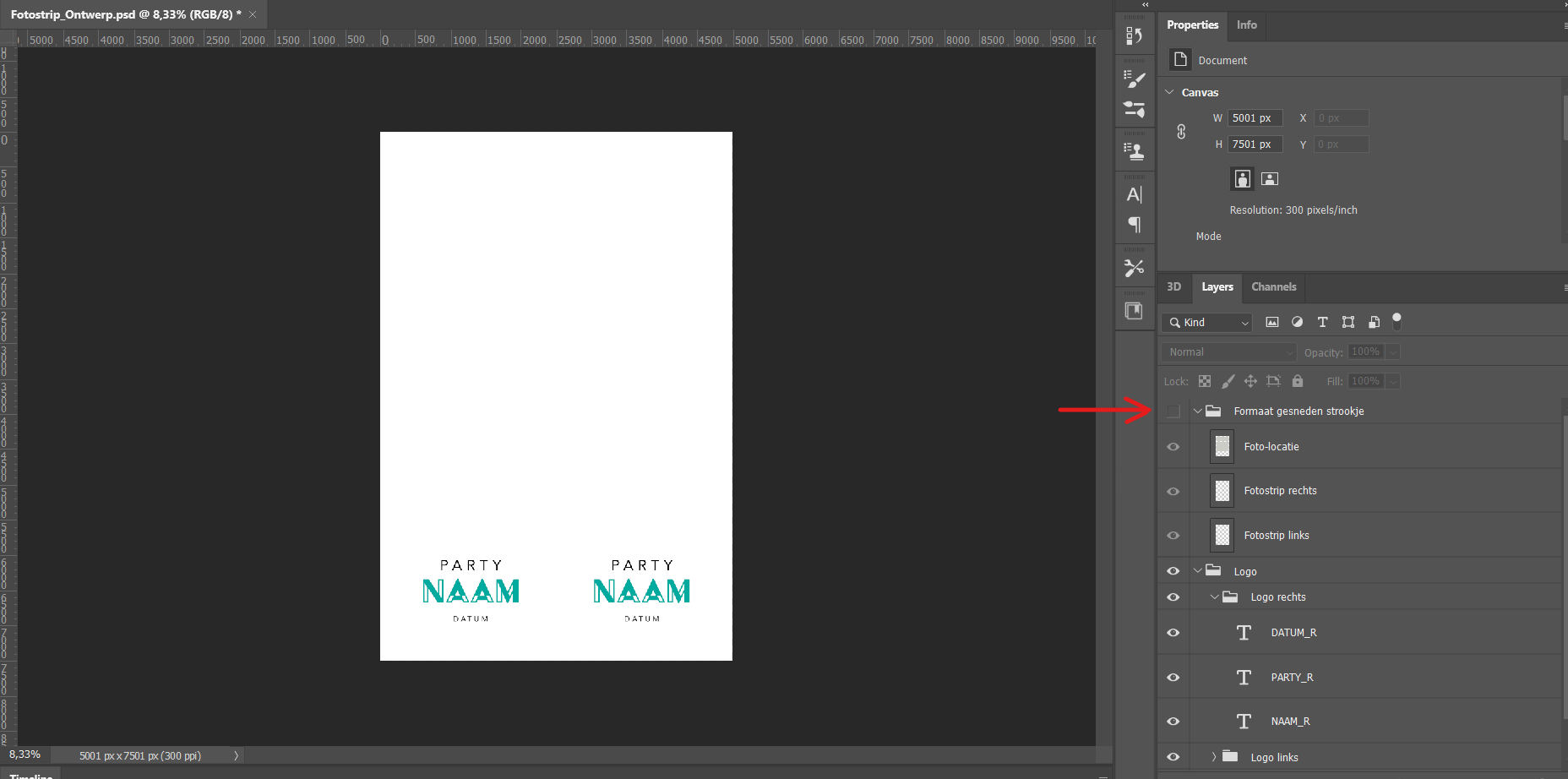1568x779 pixels.
Task: Set canvas orientation to landscape
Action: tap(1270, 178)
